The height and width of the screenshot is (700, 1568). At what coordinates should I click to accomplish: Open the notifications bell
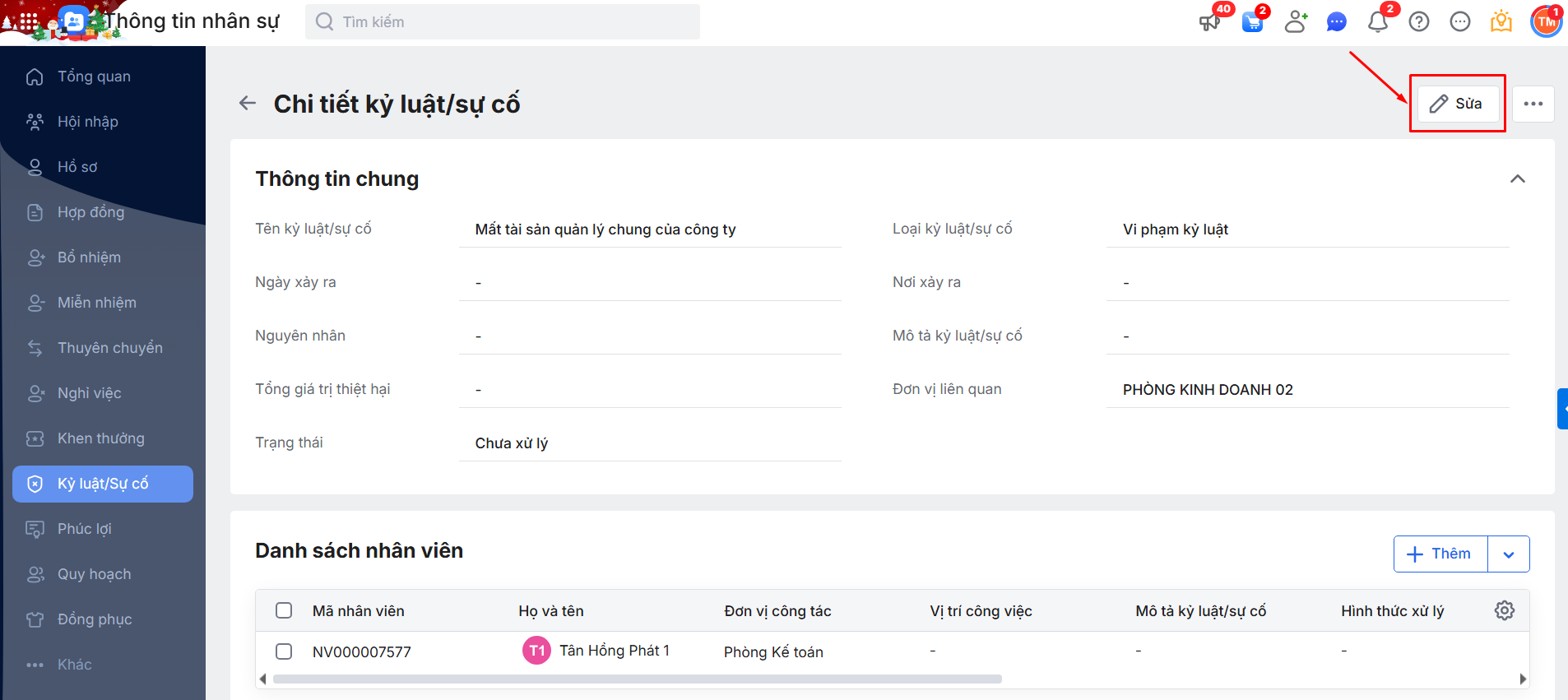[1378, 22]
